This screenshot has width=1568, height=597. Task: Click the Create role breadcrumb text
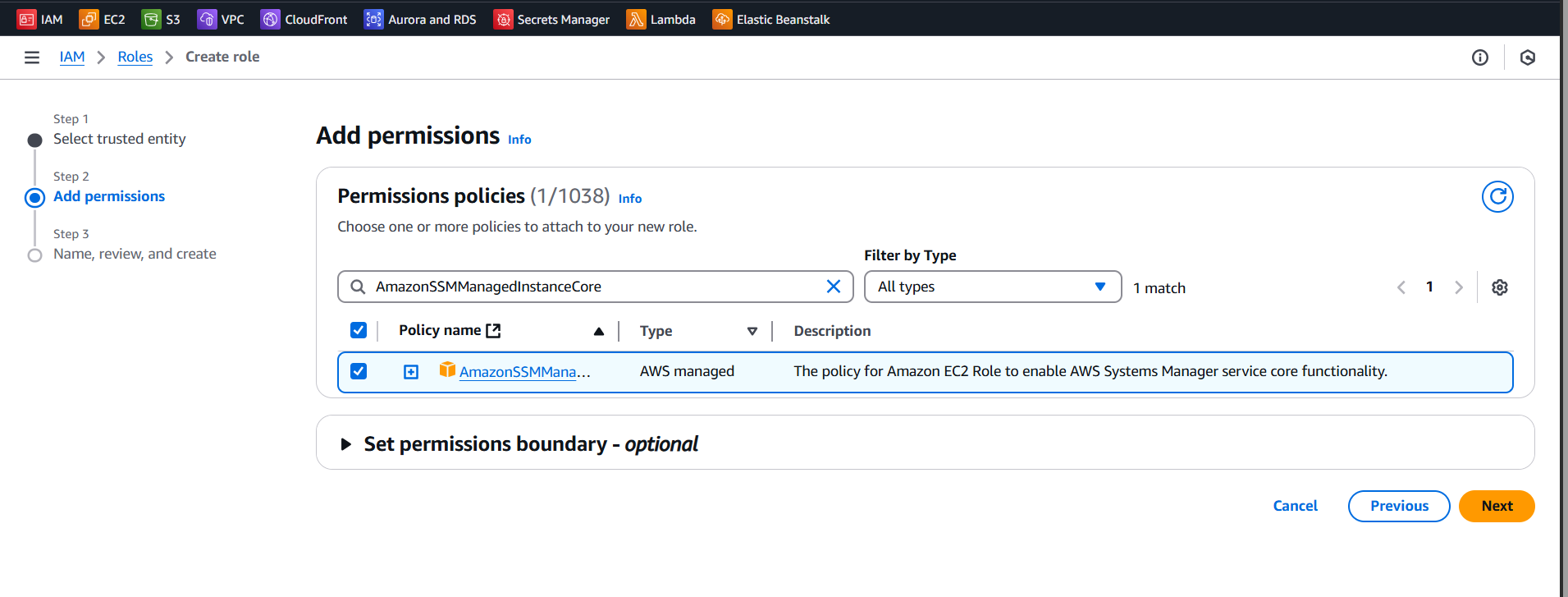click(222, 57)
